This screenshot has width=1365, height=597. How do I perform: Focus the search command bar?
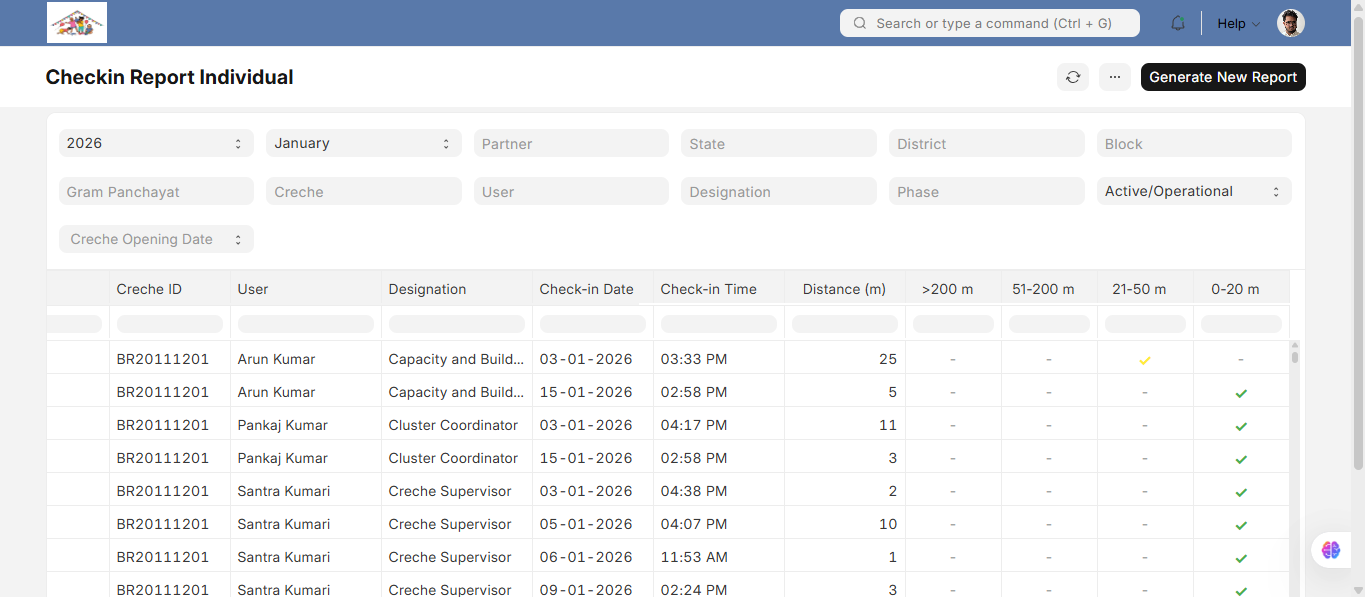990,23
